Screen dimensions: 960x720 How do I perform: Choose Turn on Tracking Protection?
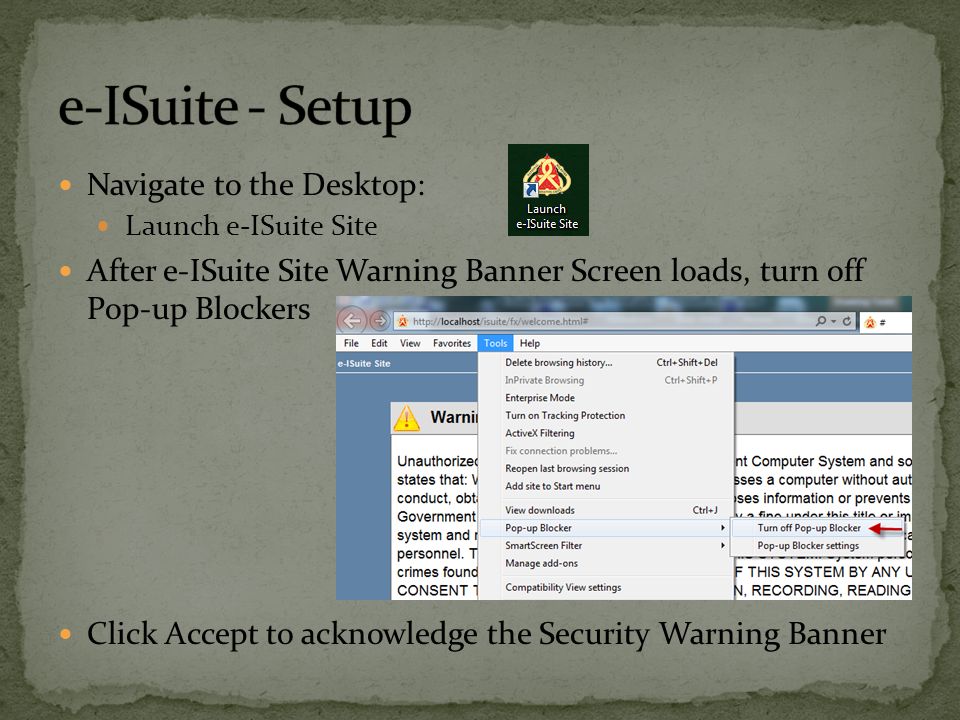click(x=606, y=416)
